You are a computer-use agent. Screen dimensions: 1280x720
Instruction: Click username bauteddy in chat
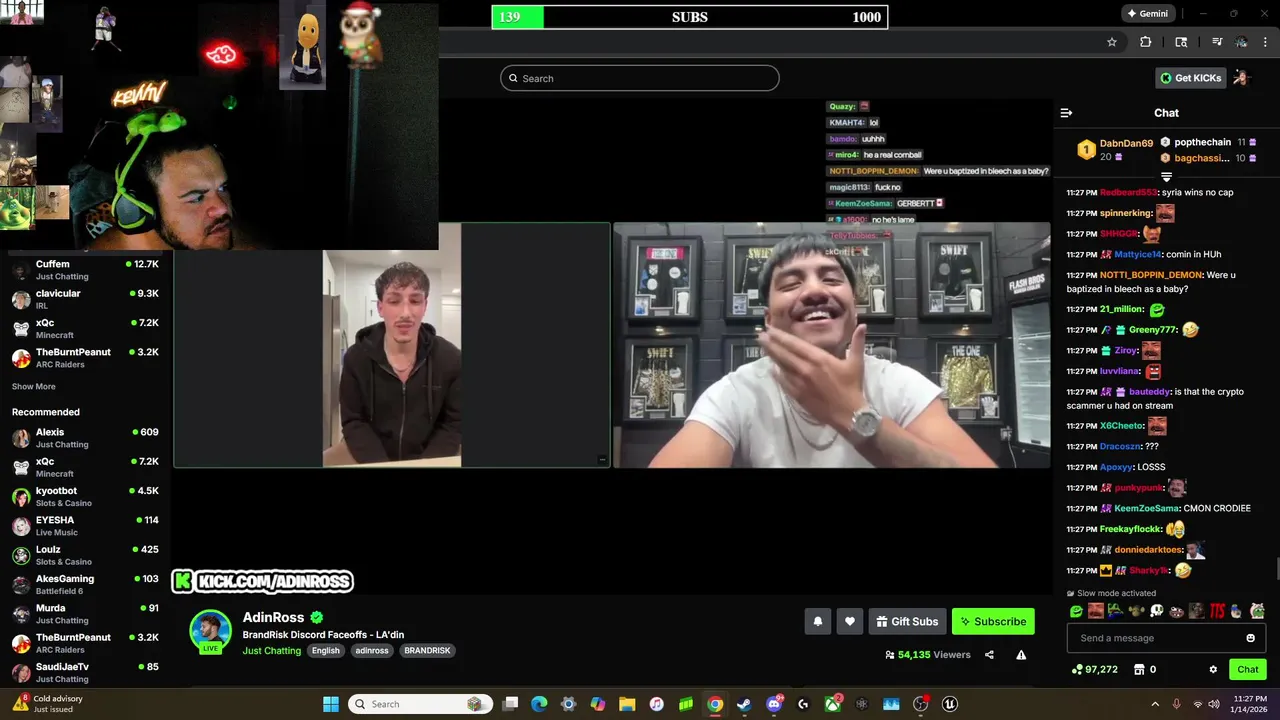pyautogui.click(x=1147, y=392)
